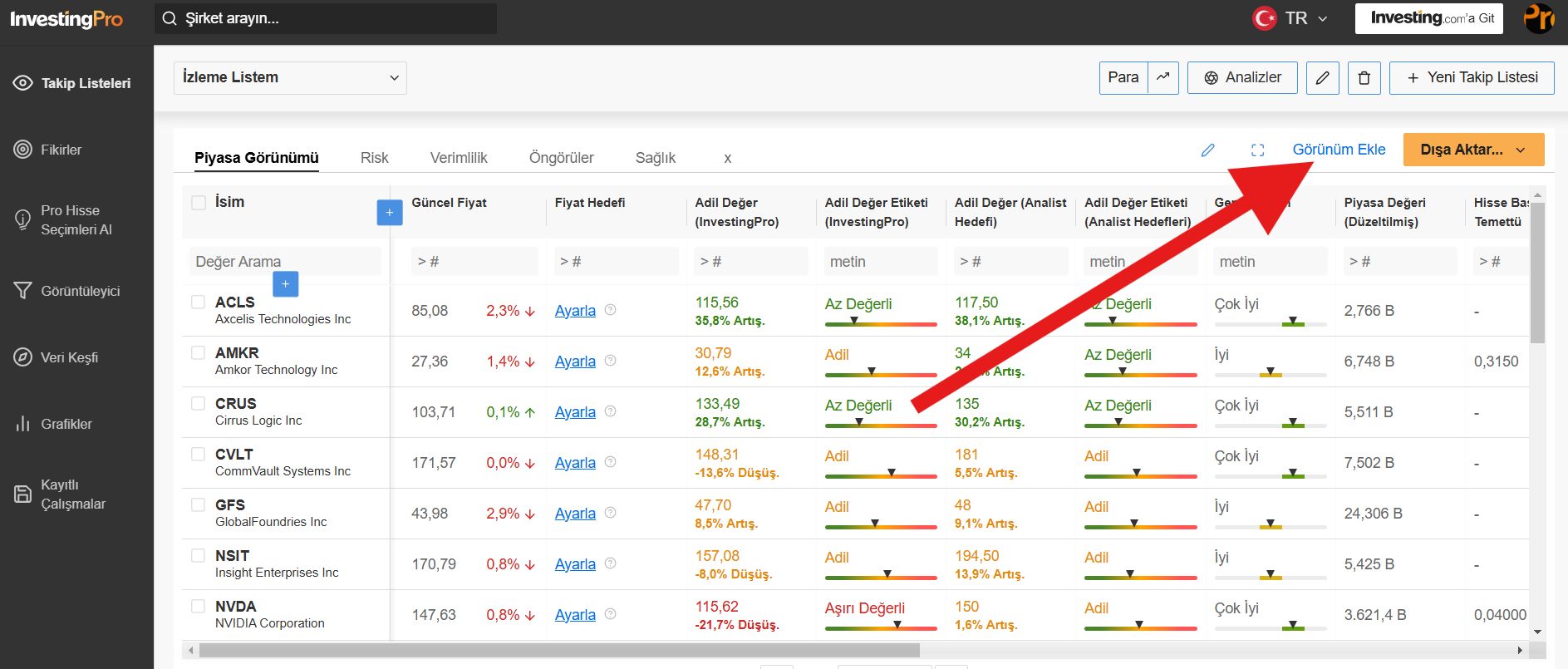
Task: Delete watchlist with trash icon
Action: click(x=1364, y=78)
